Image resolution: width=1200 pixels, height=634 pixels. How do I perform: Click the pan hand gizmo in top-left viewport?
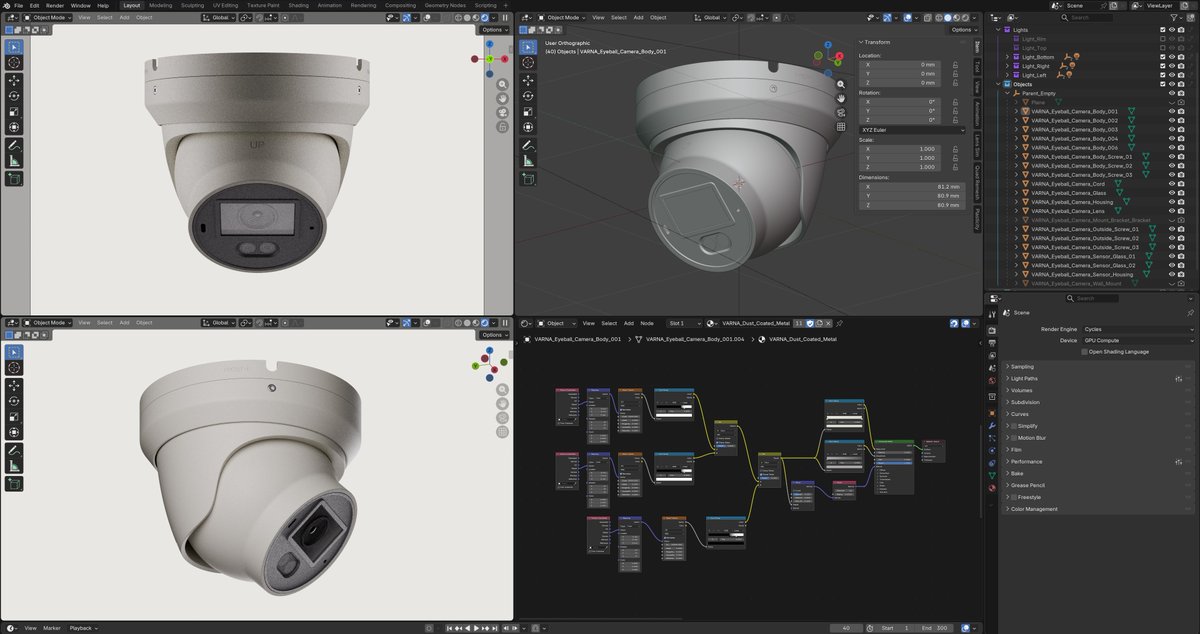coord(502,99)
